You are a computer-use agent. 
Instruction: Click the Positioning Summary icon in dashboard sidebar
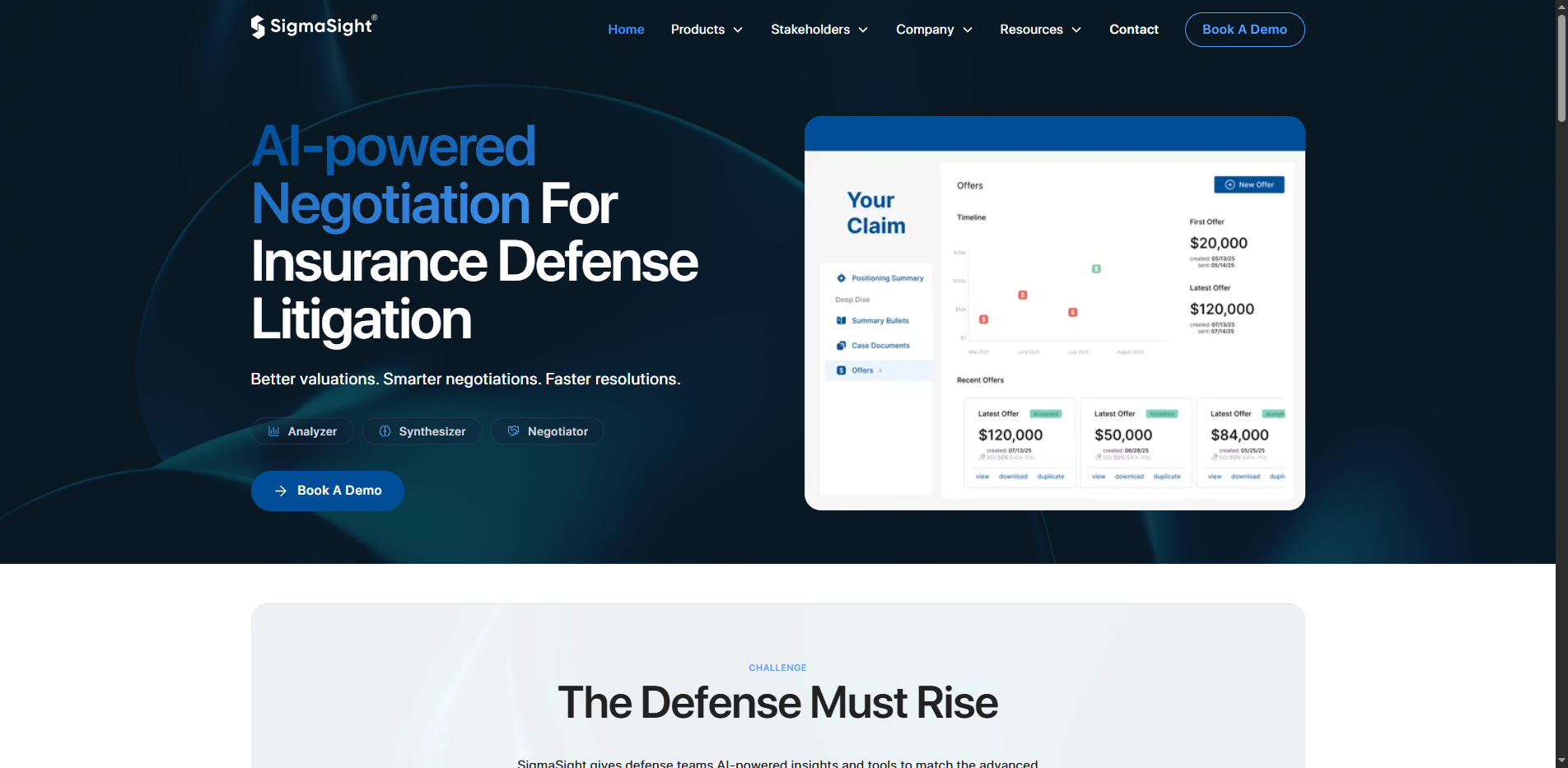coord(841,278)
